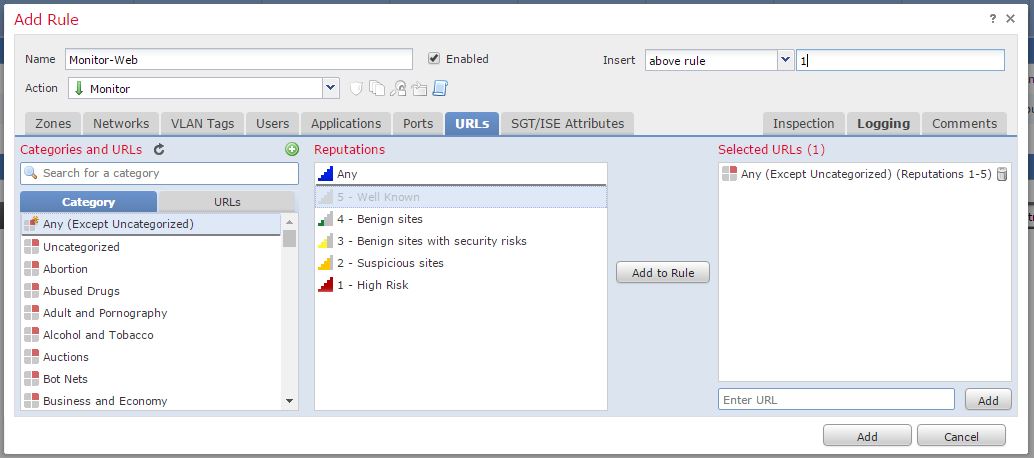Select Alcohol and Tobacco category

coord(151,335)
